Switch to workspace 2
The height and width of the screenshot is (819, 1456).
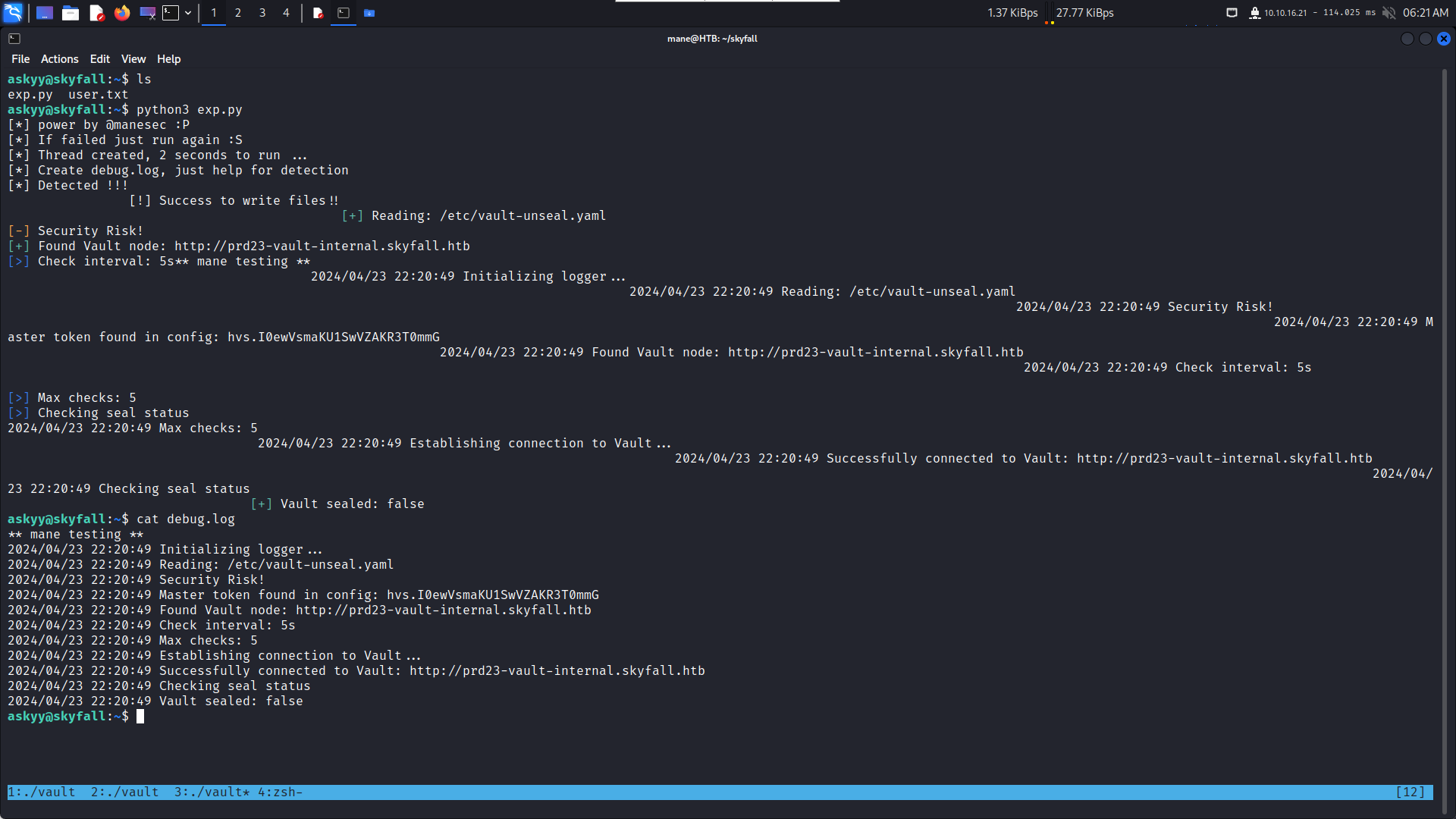tap(238, 13)
